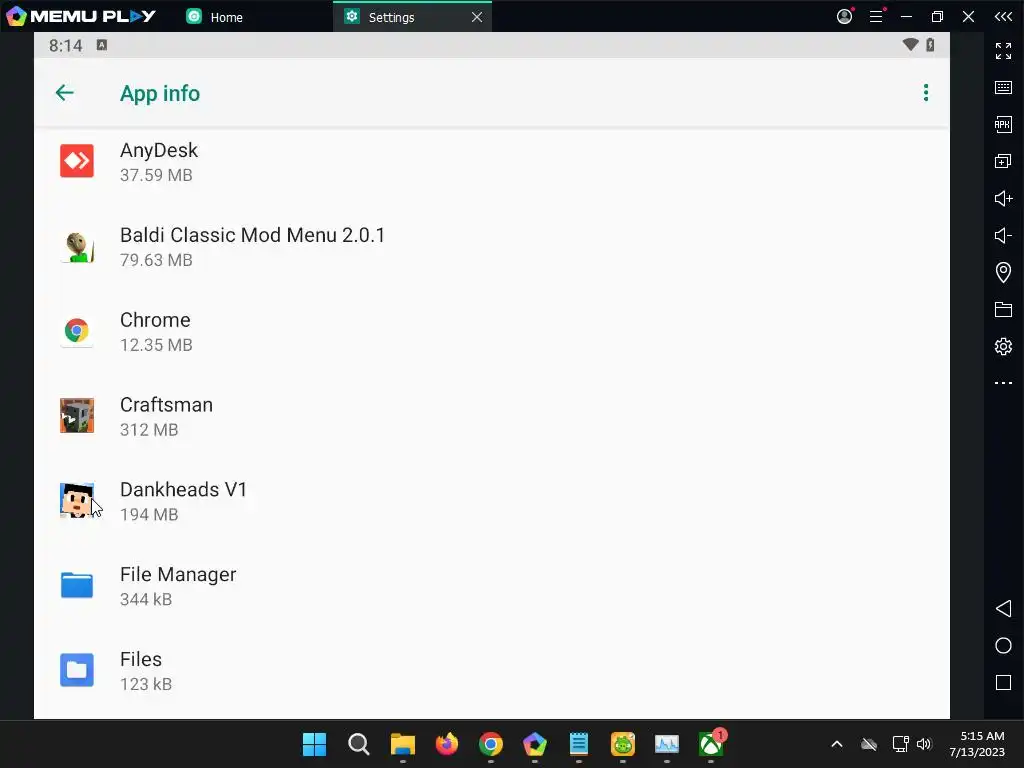
Task: Select the Dankheads V1 app icon
Action: (77, 500)
